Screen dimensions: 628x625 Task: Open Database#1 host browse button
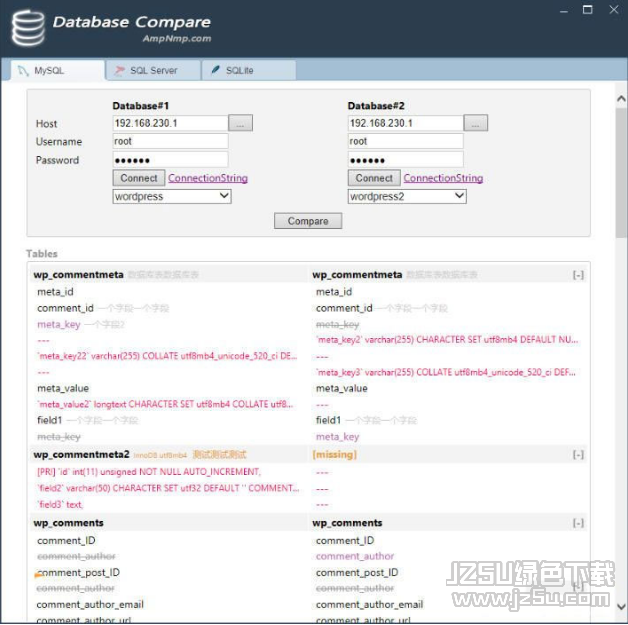click(240, 123)
